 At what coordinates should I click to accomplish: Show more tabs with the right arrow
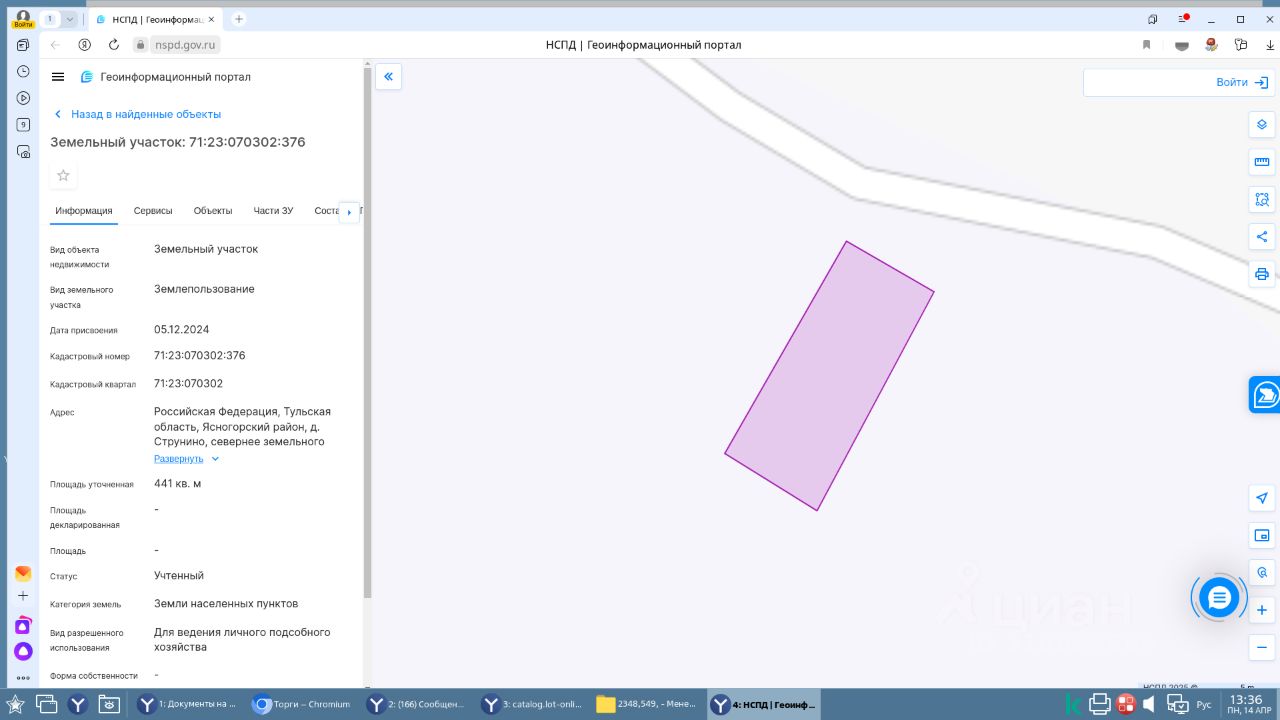pyautogui.click(x=349, y=212)
